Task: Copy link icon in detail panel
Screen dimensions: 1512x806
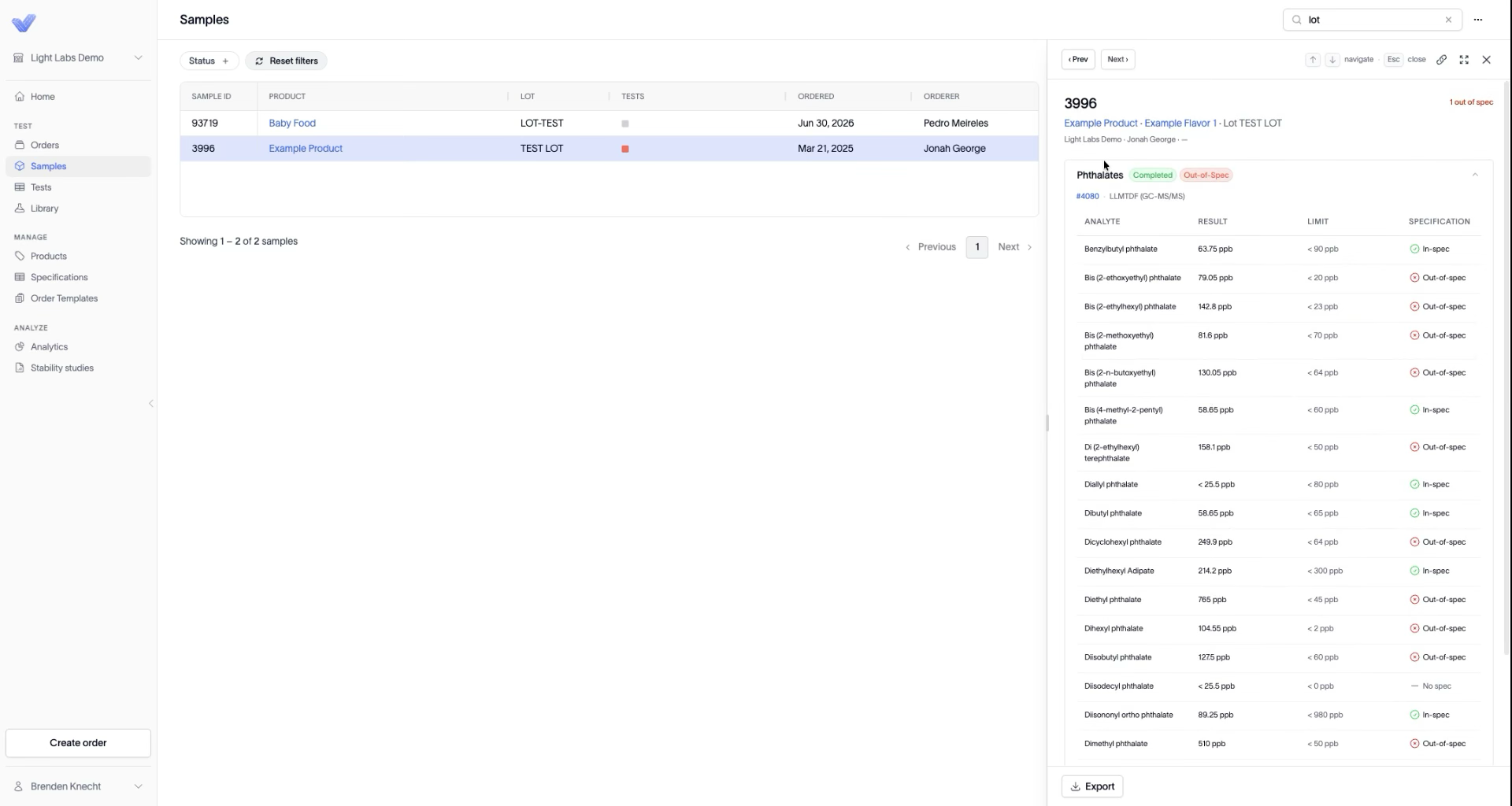Action: click(1441, 60)
